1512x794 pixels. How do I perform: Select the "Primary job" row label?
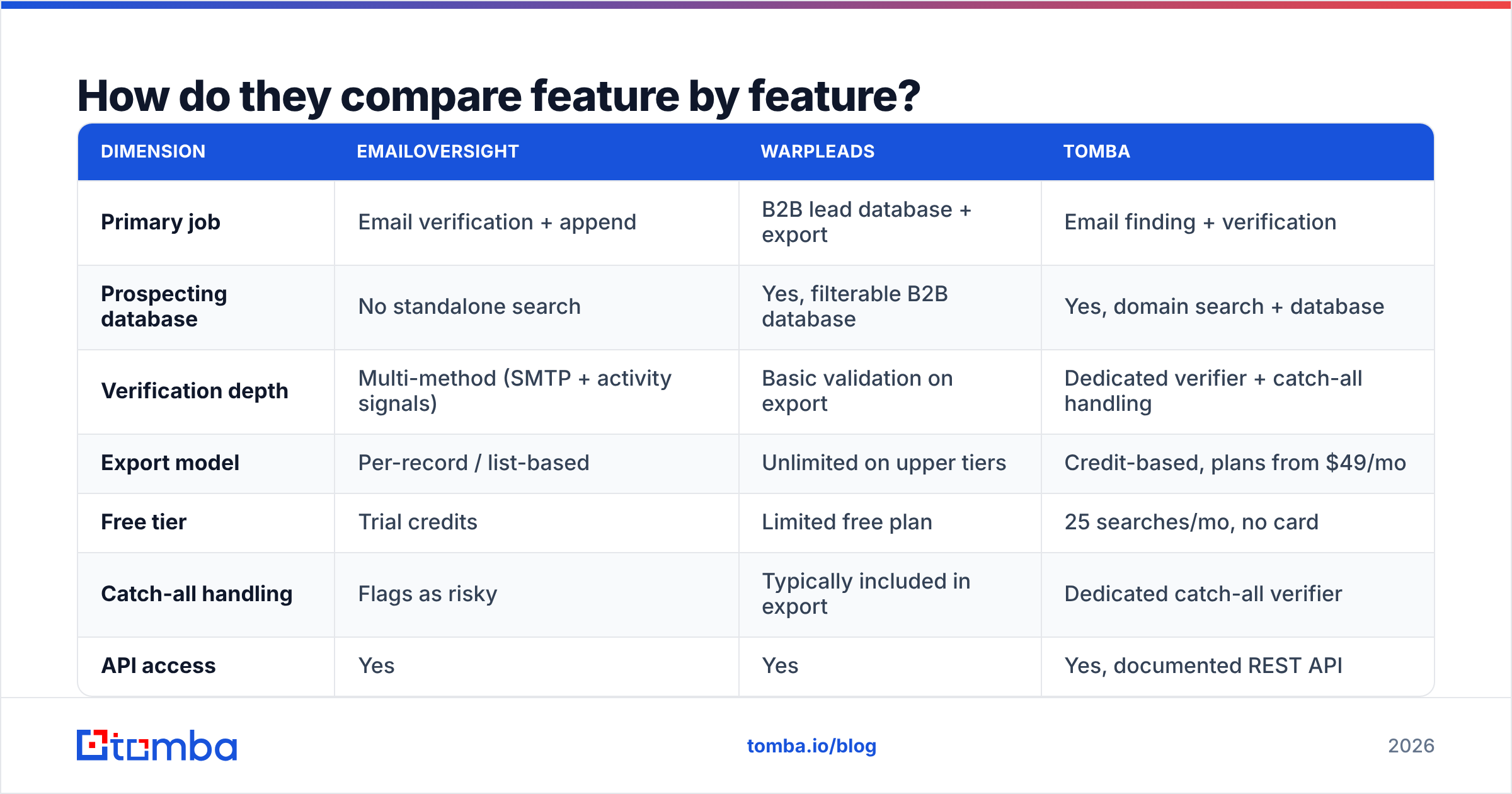click(161, 222)
